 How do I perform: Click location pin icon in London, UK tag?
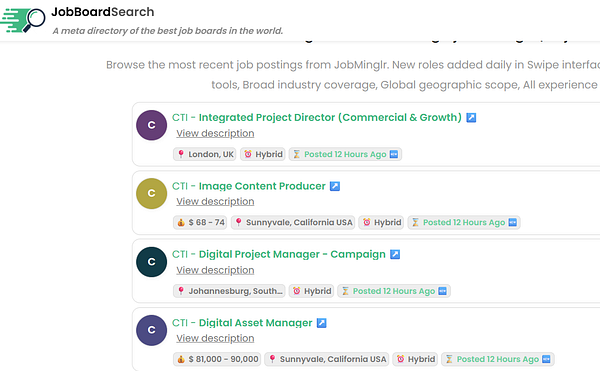tap(181, 154)
